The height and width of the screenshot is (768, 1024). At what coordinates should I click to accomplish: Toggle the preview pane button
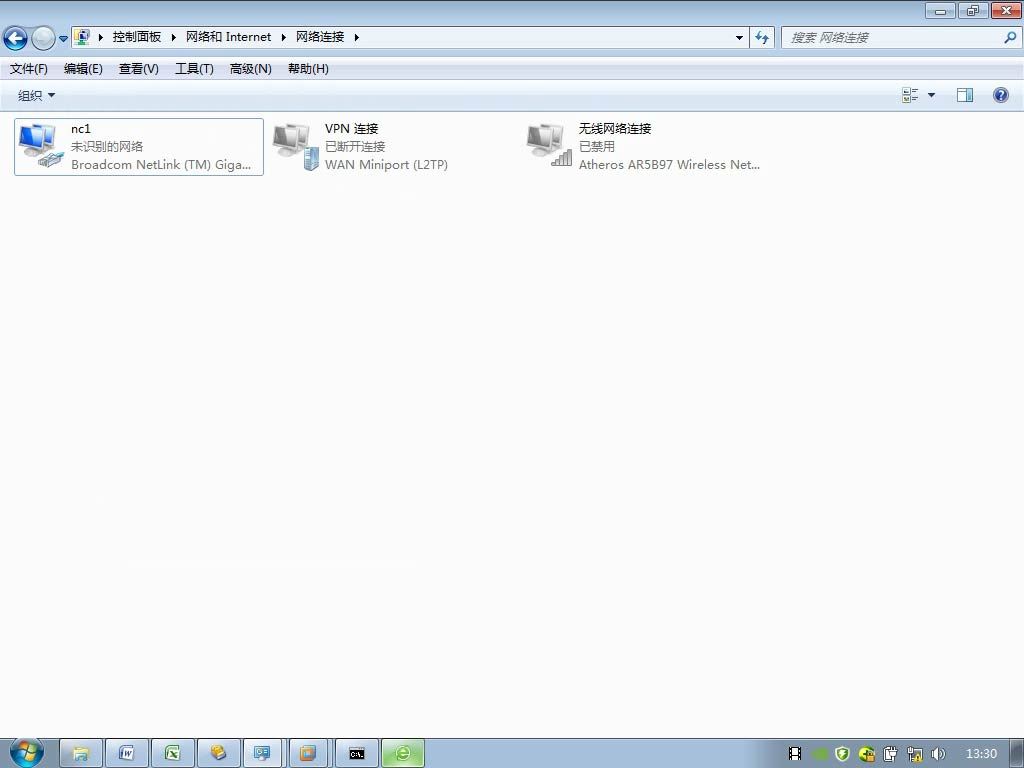pos(965,95)
